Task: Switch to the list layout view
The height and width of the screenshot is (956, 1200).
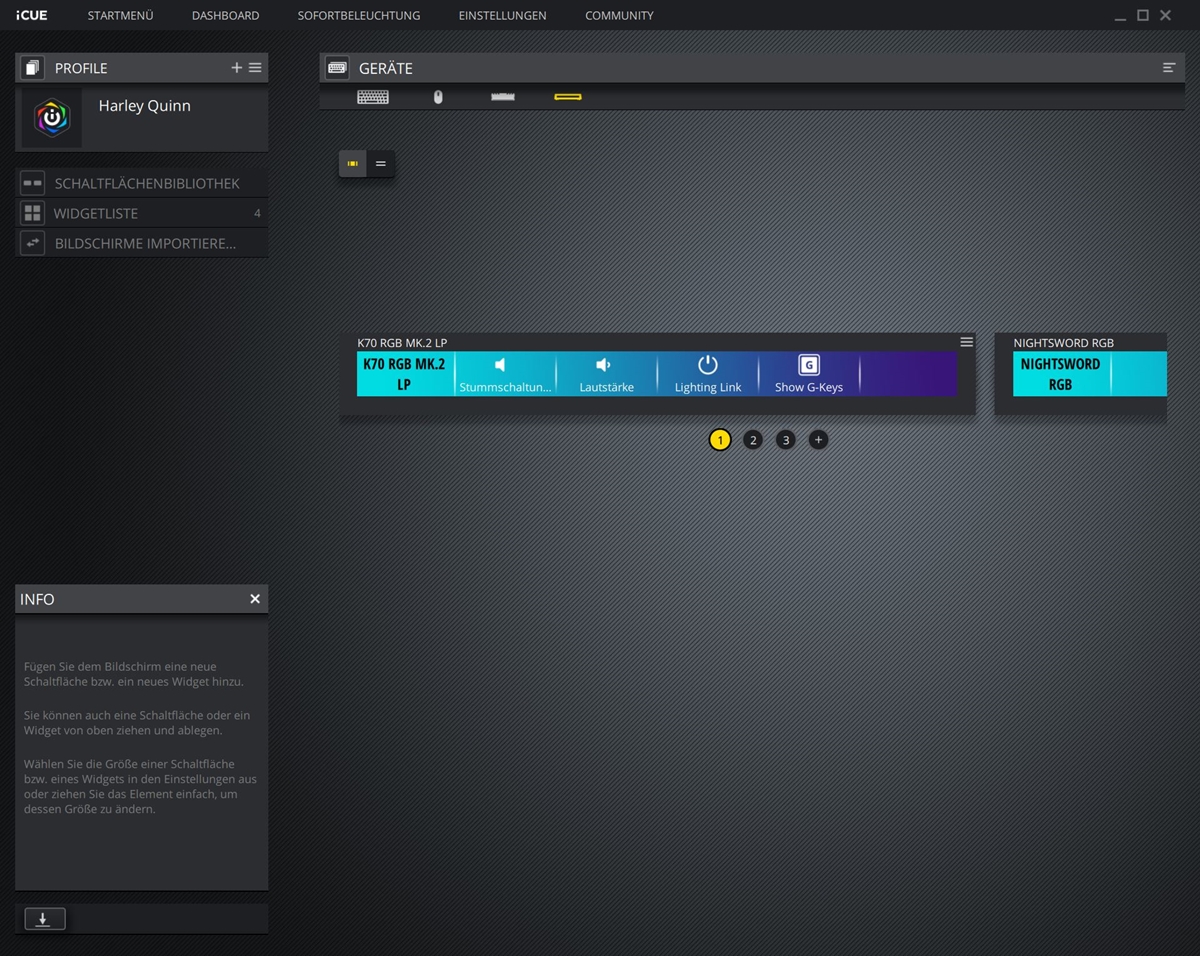Action: tap(381, 164)
